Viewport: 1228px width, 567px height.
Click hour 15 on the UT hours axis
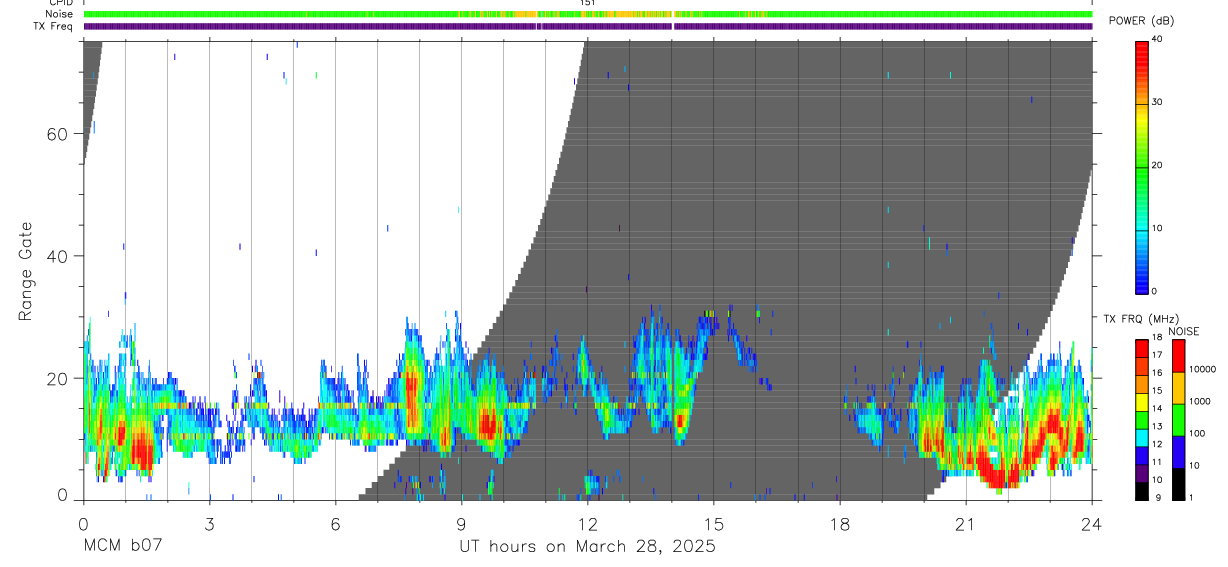click(x=713, y=523)
